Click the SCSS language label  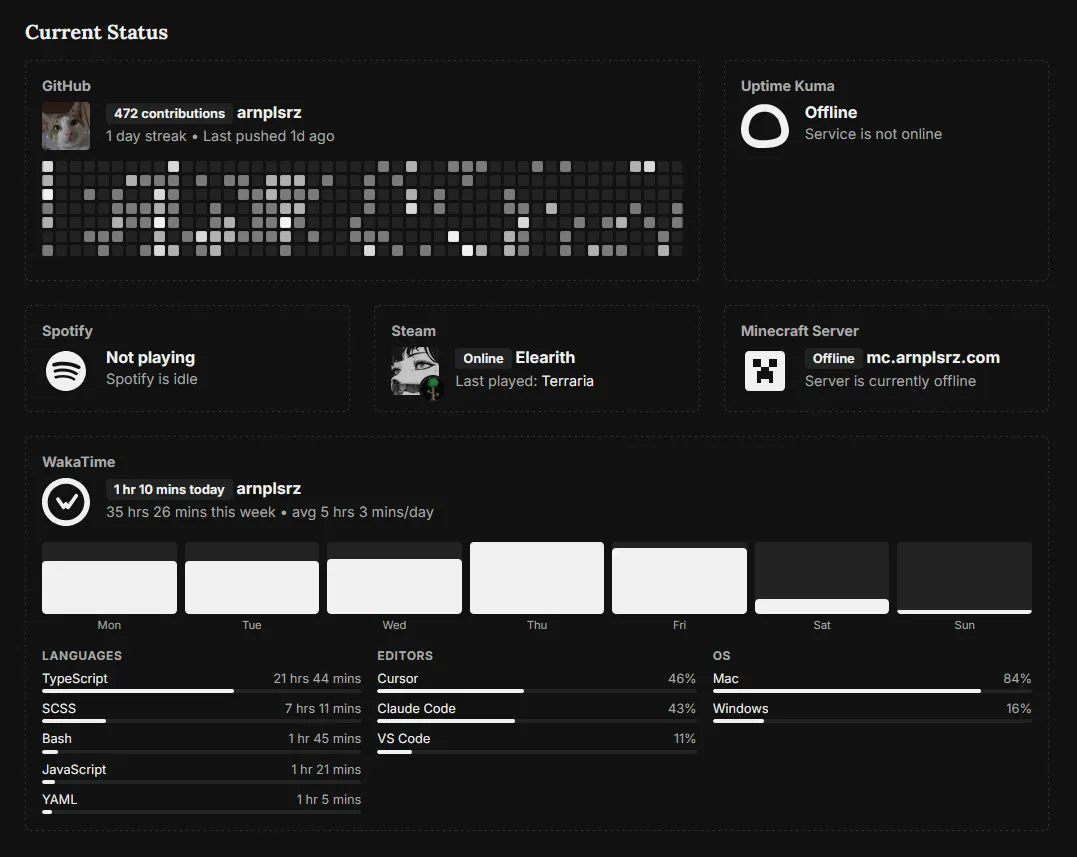pos(59,709)
